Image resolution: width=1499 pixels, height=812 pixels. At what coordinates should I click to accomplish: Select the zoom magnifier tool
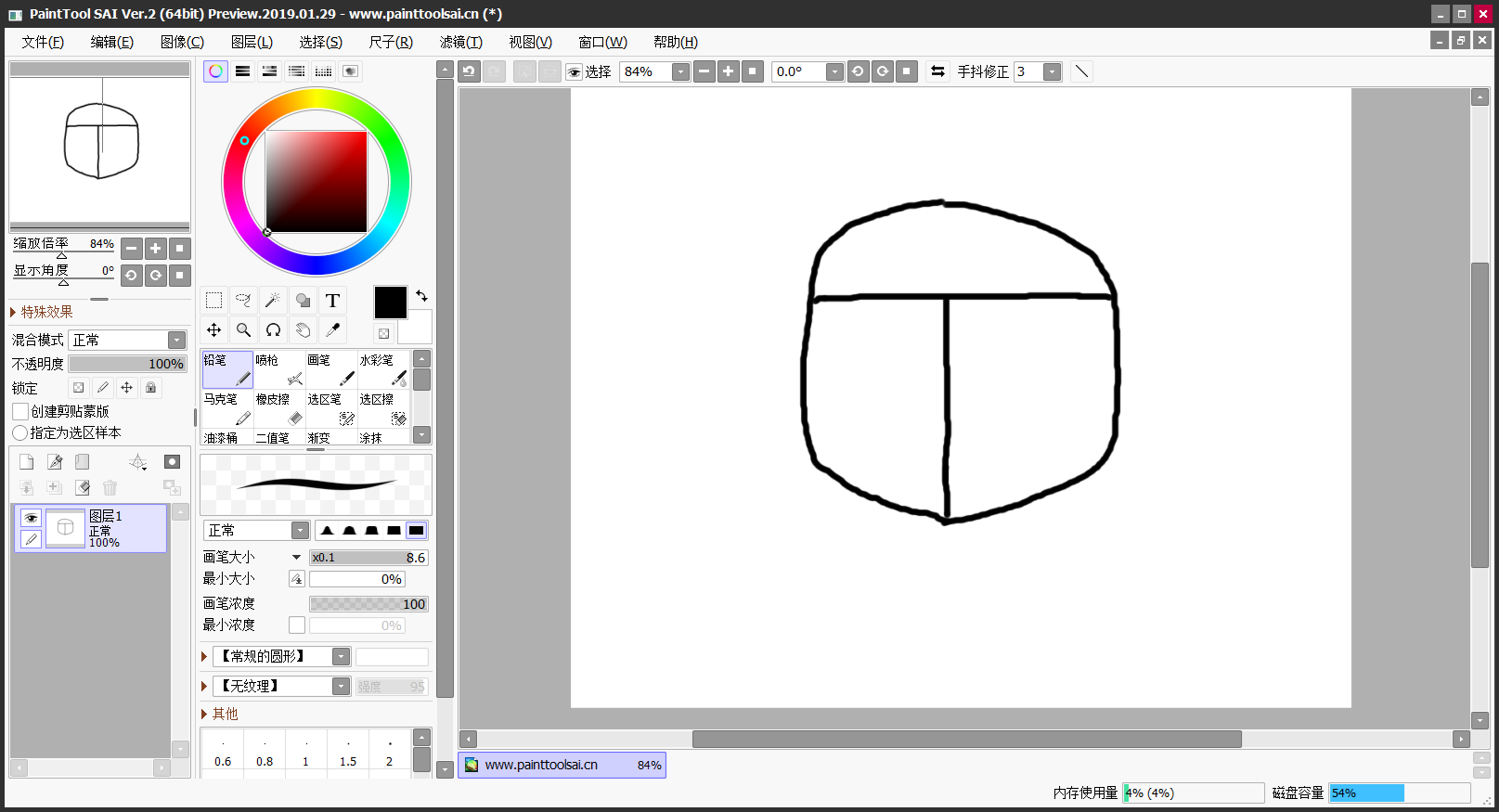coord(243,329)
